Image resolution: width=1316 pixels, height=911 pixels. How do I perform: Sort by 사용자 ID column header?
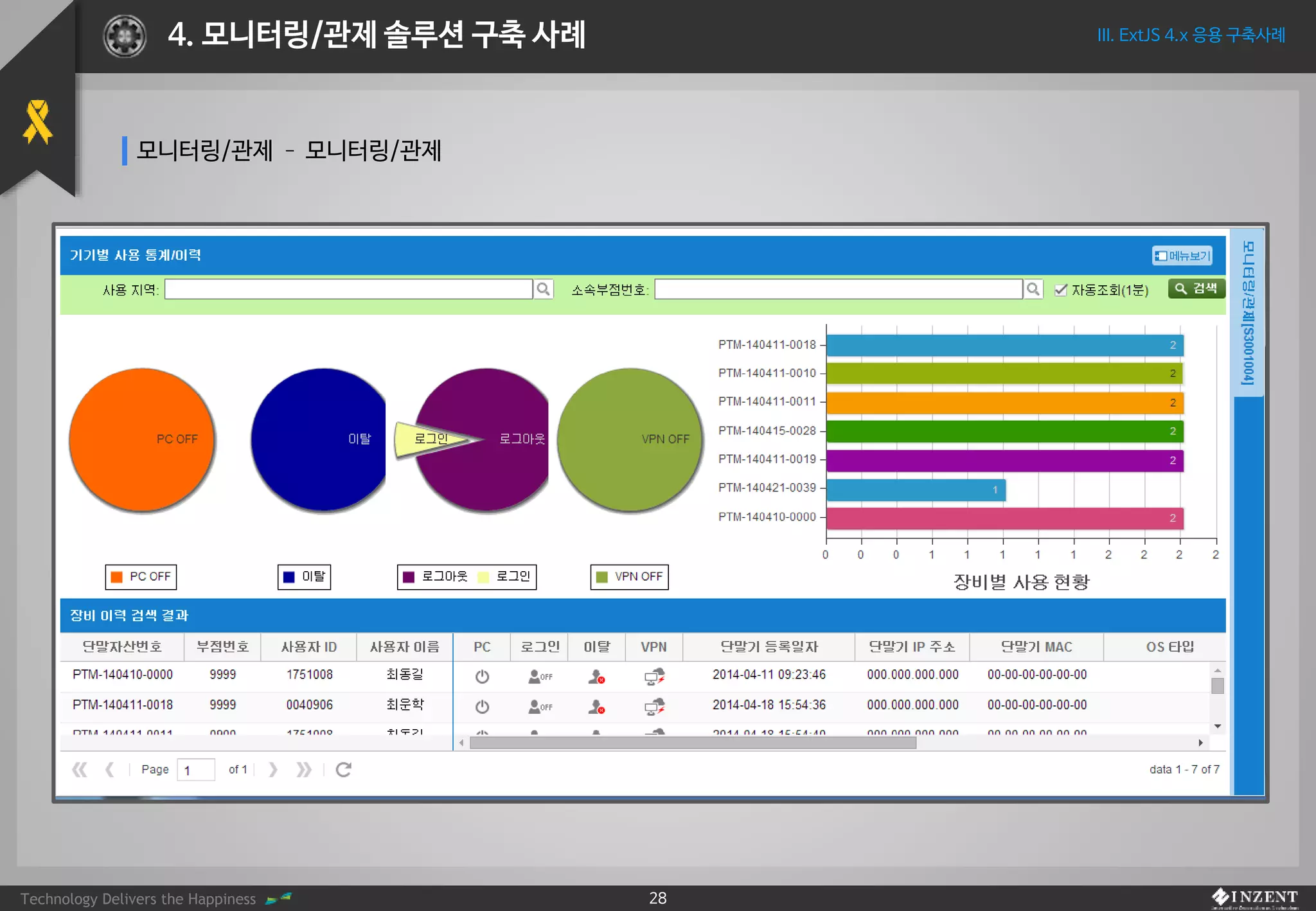click(309, 647)
